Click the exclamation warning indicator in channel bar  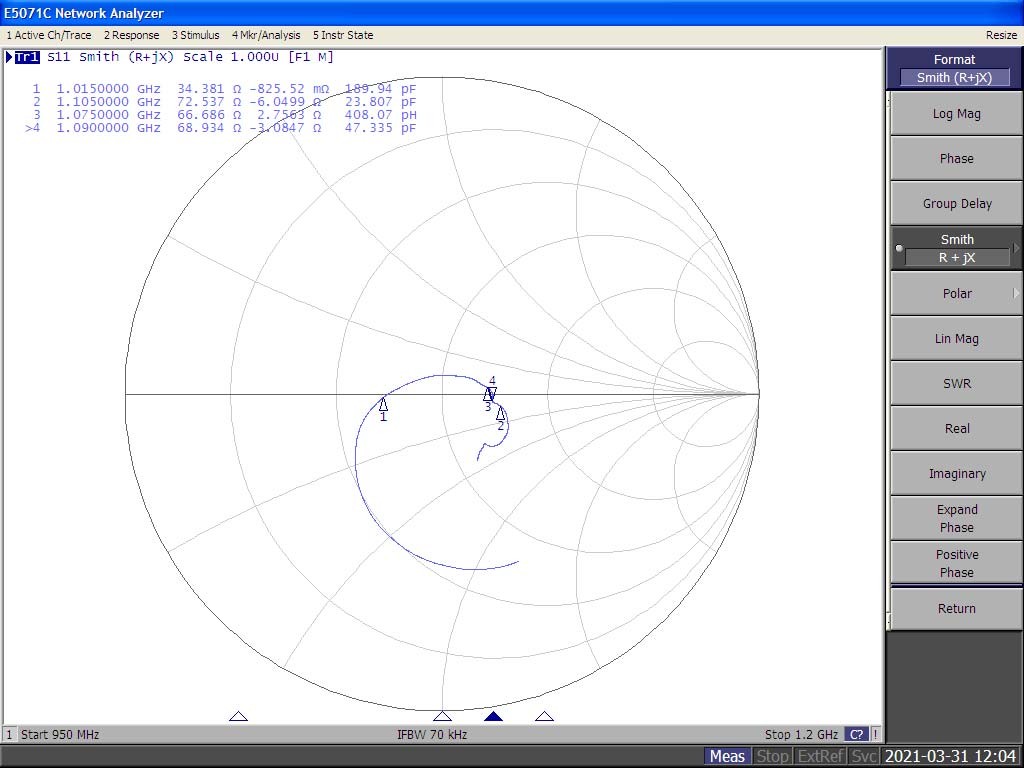875,735
